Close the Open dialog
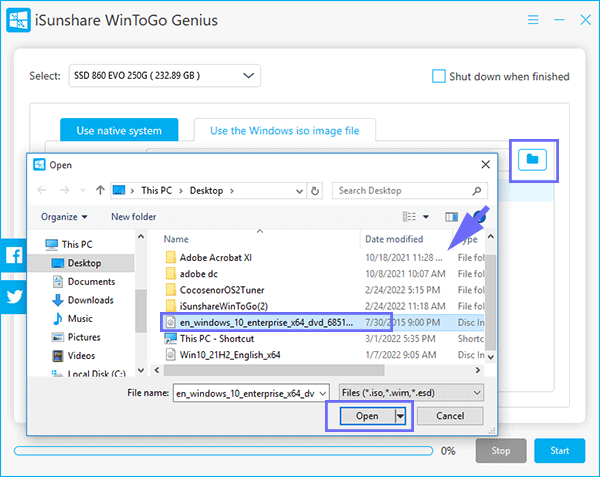 [486, 164]
